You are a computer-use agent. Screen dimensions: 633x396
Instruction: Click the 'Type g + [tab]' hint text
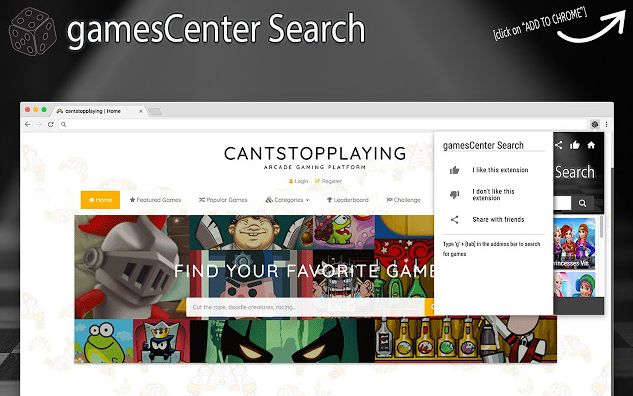[491, 249]
